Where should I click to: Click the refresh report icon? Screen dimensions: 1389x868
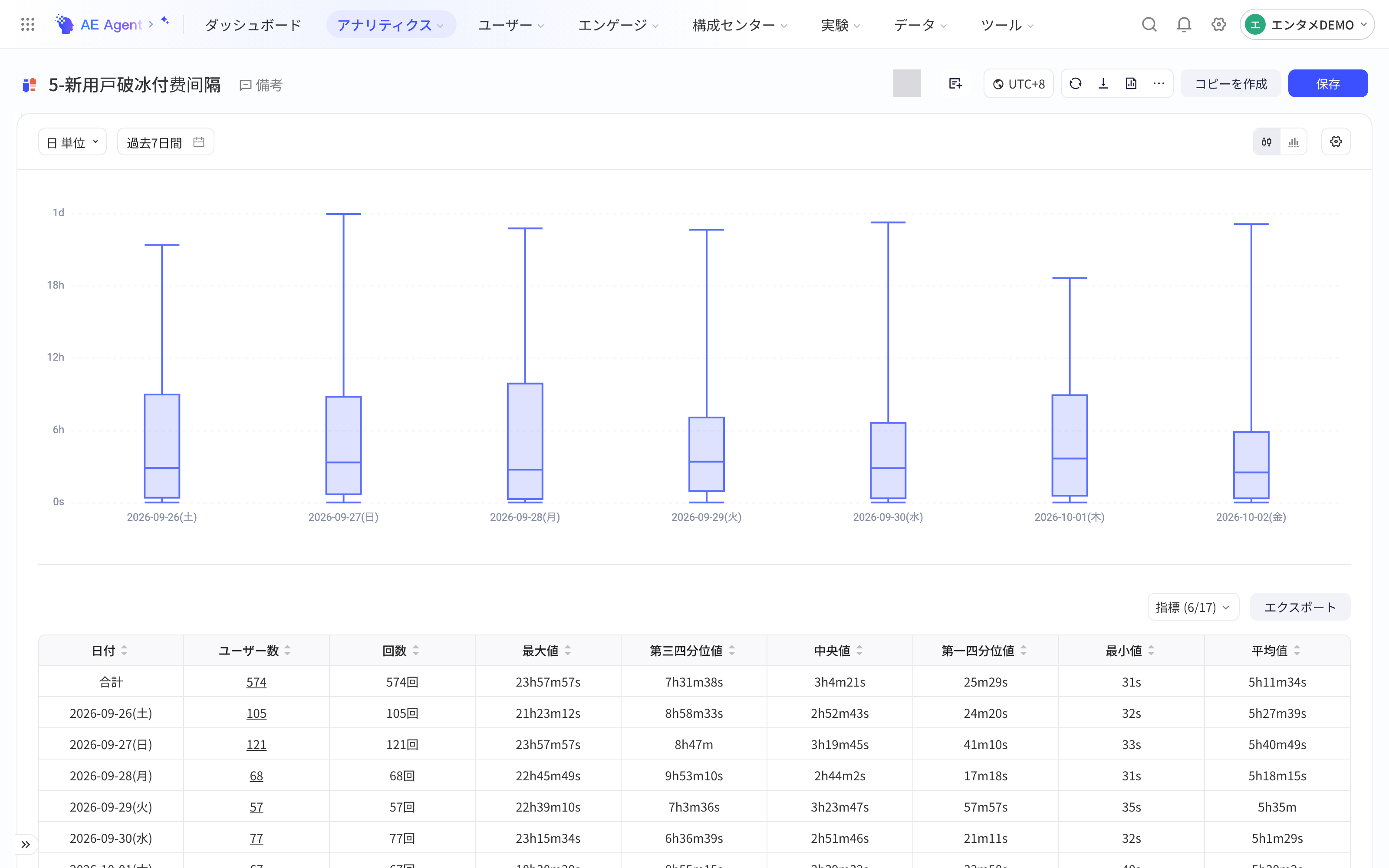[1076, 84]
